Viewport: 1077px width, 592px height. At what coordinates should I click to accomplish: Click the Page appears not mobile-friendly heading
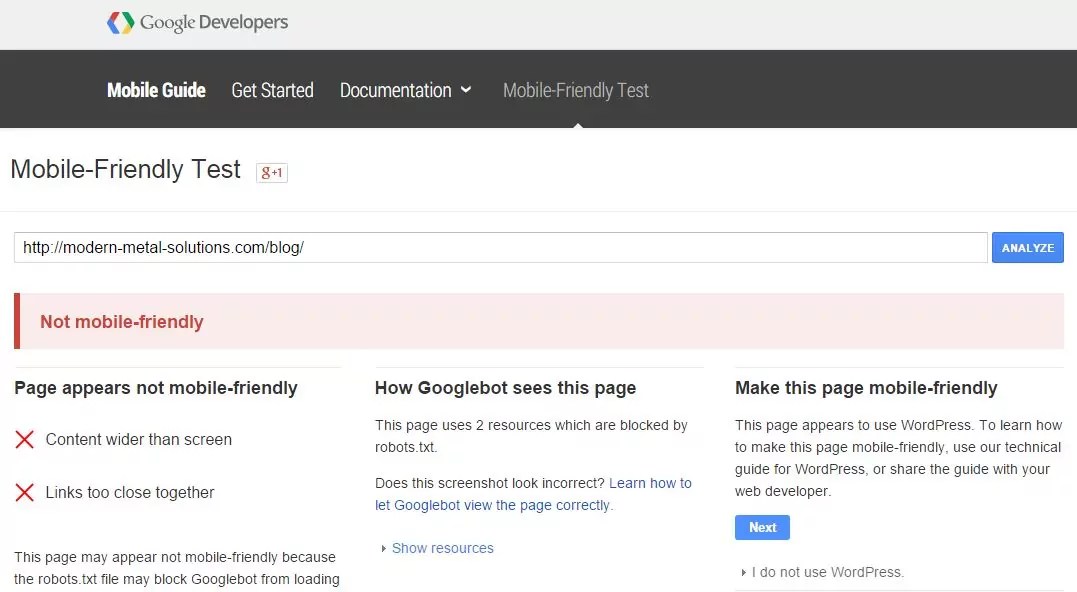coord(156,388)
